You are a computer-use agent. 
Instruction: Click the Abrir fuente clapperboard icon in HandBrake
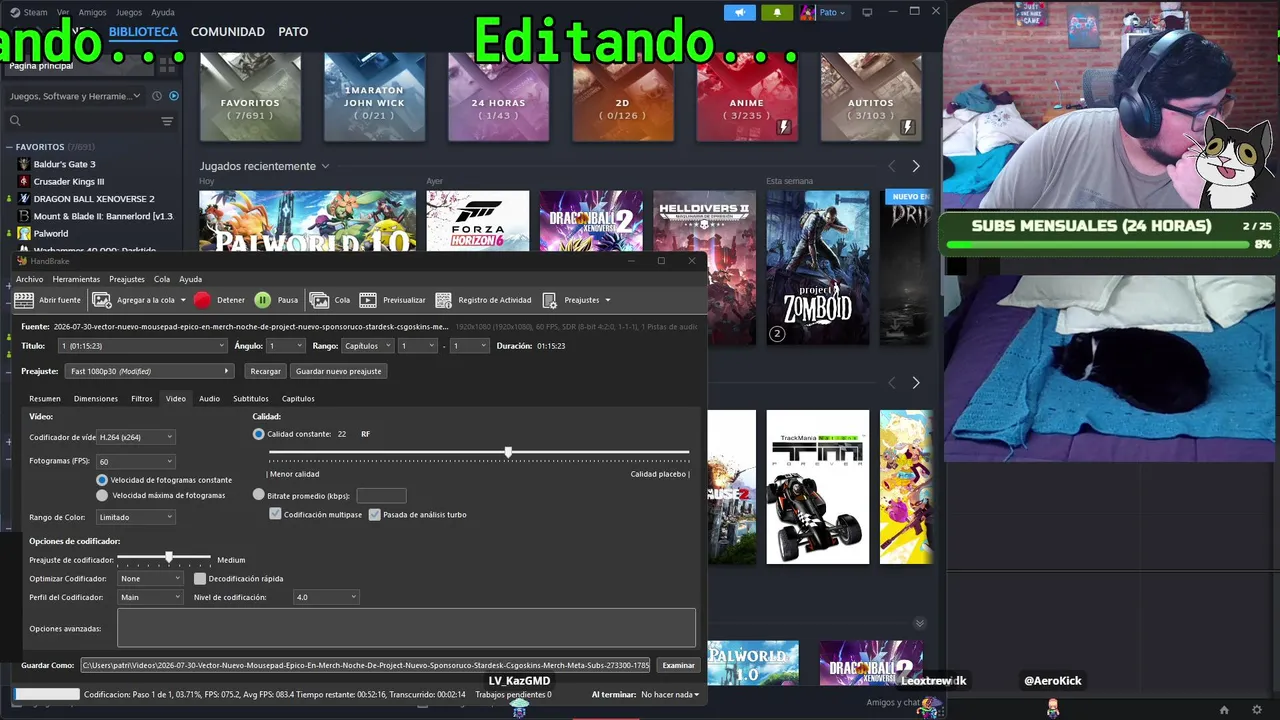24,300
